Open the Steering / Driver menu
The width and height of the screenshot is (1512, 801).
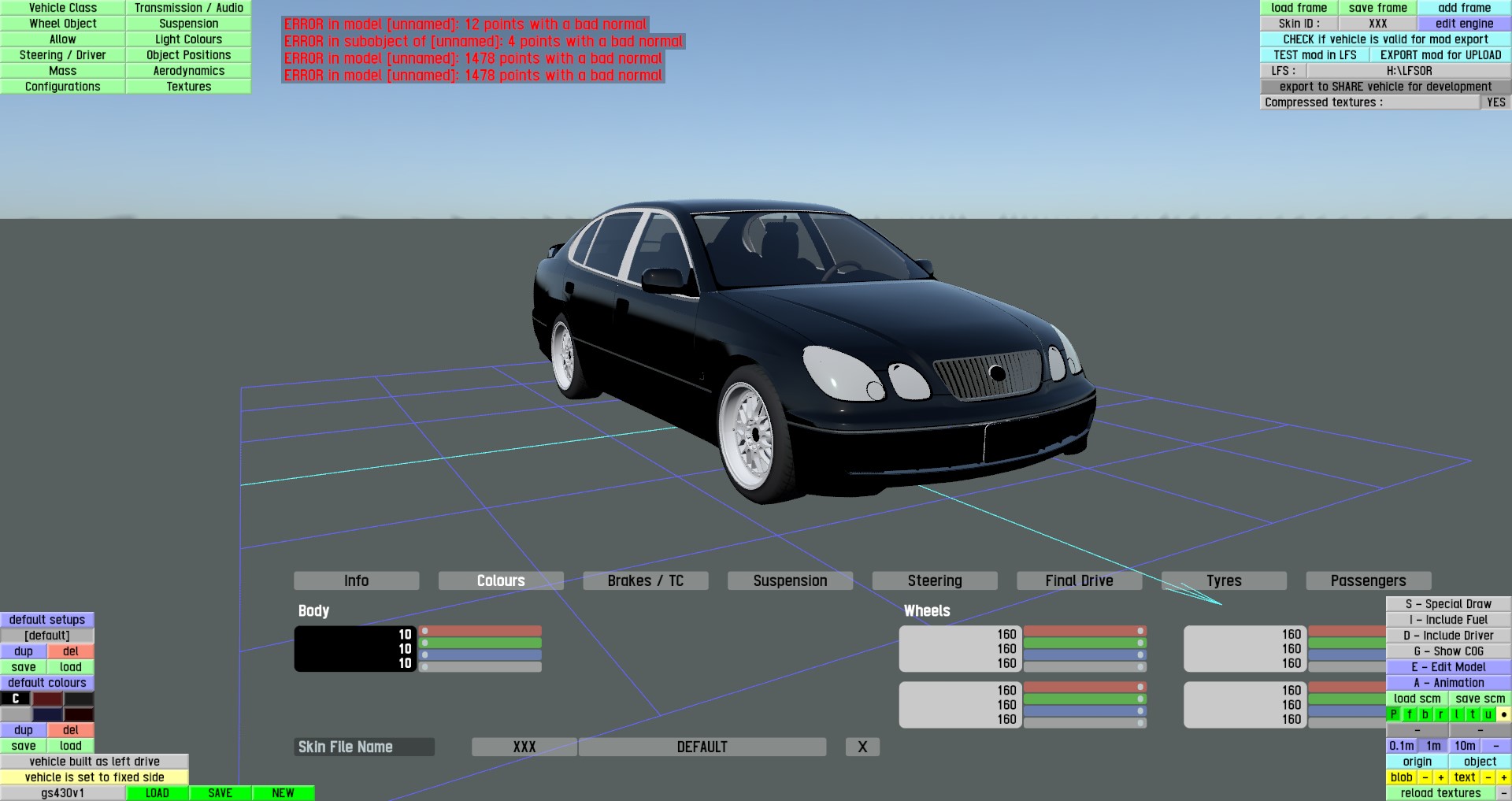coord(63,55)
